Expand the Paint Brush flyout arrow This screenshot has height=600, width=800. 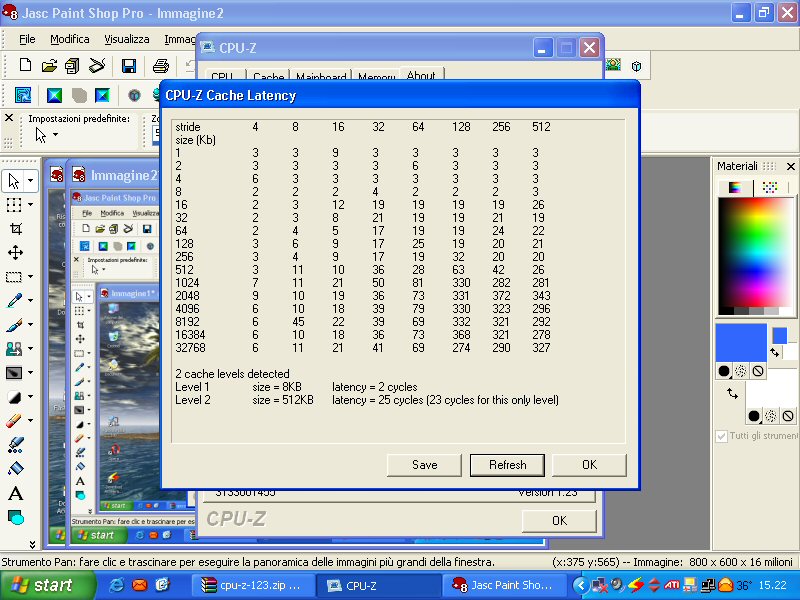(31, 324)
